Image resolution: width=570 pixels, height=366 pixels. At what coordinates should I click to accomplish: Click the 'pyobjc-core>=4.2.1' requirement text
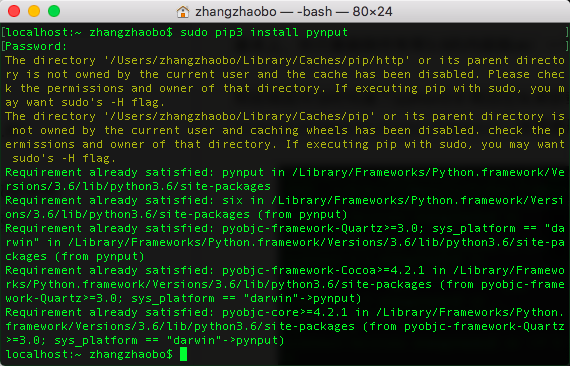coord(285,312)
